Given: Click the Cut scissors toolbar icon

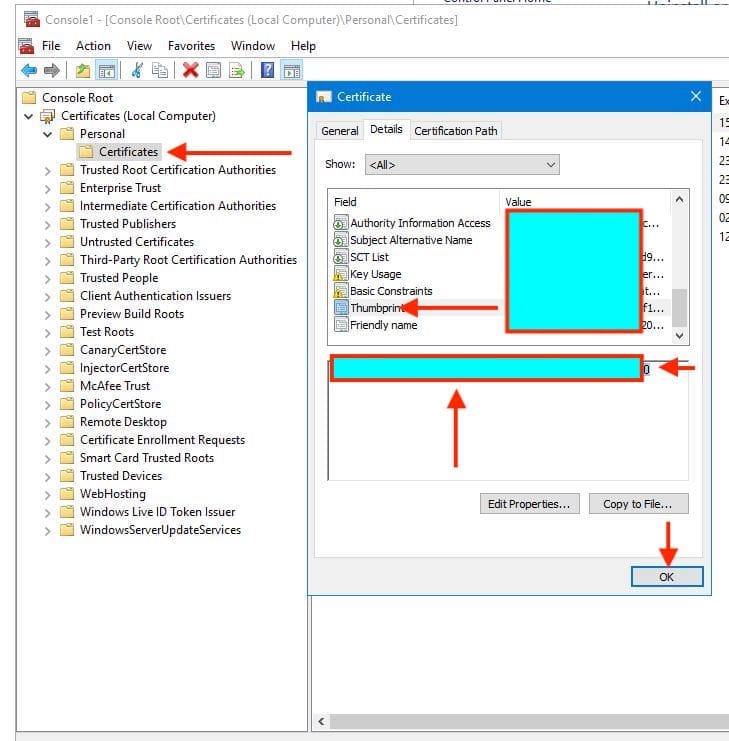Looking at the screenshot, I should [x=137, y=70].
